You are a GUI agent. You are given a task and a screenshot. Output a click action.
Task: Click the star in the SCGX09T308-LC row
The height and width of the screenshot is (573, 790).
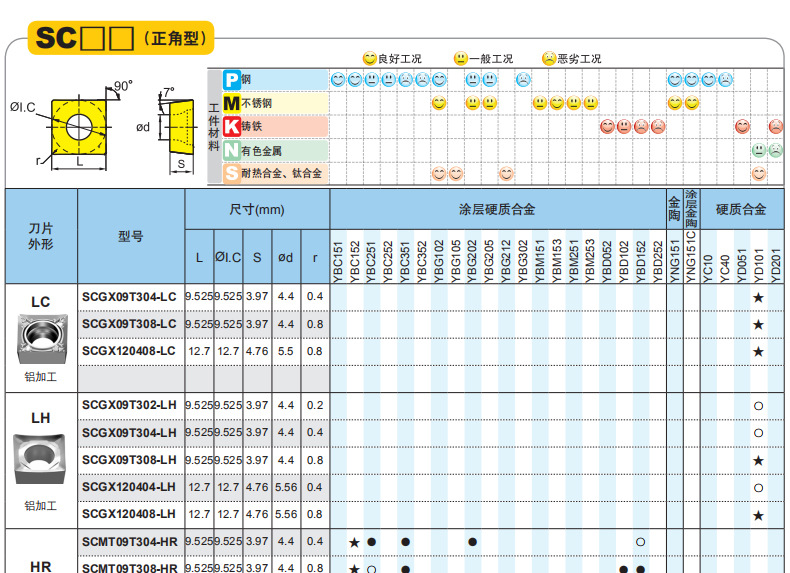(x=758, y=325)
